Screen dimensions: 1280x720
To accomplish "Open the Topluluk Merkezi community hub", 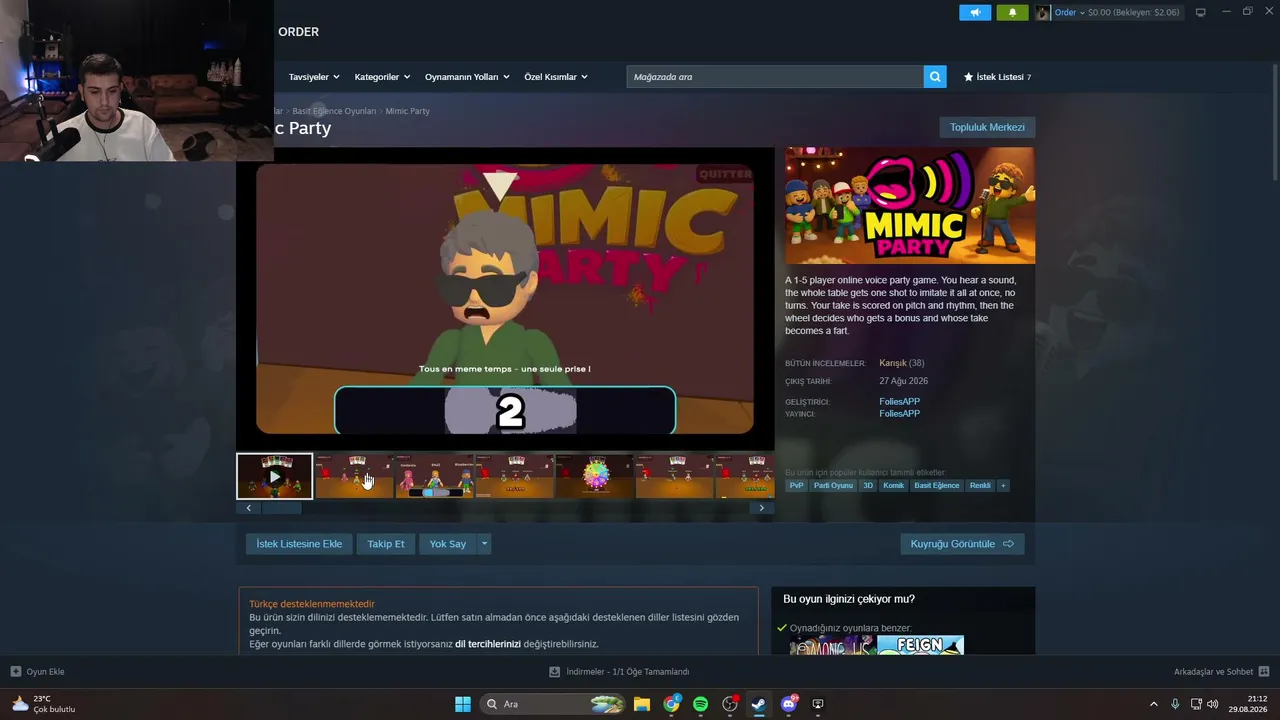I will click(x=987, y=127).
